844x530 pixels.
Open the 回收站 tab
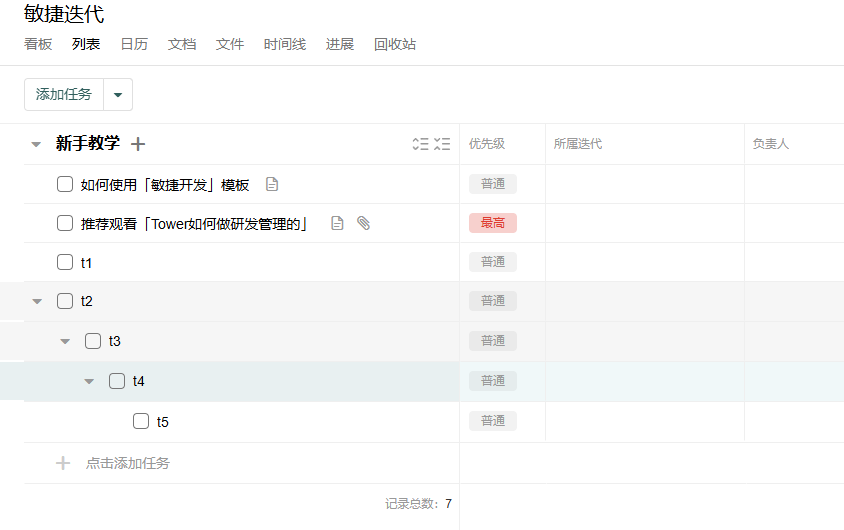[395, 44]
